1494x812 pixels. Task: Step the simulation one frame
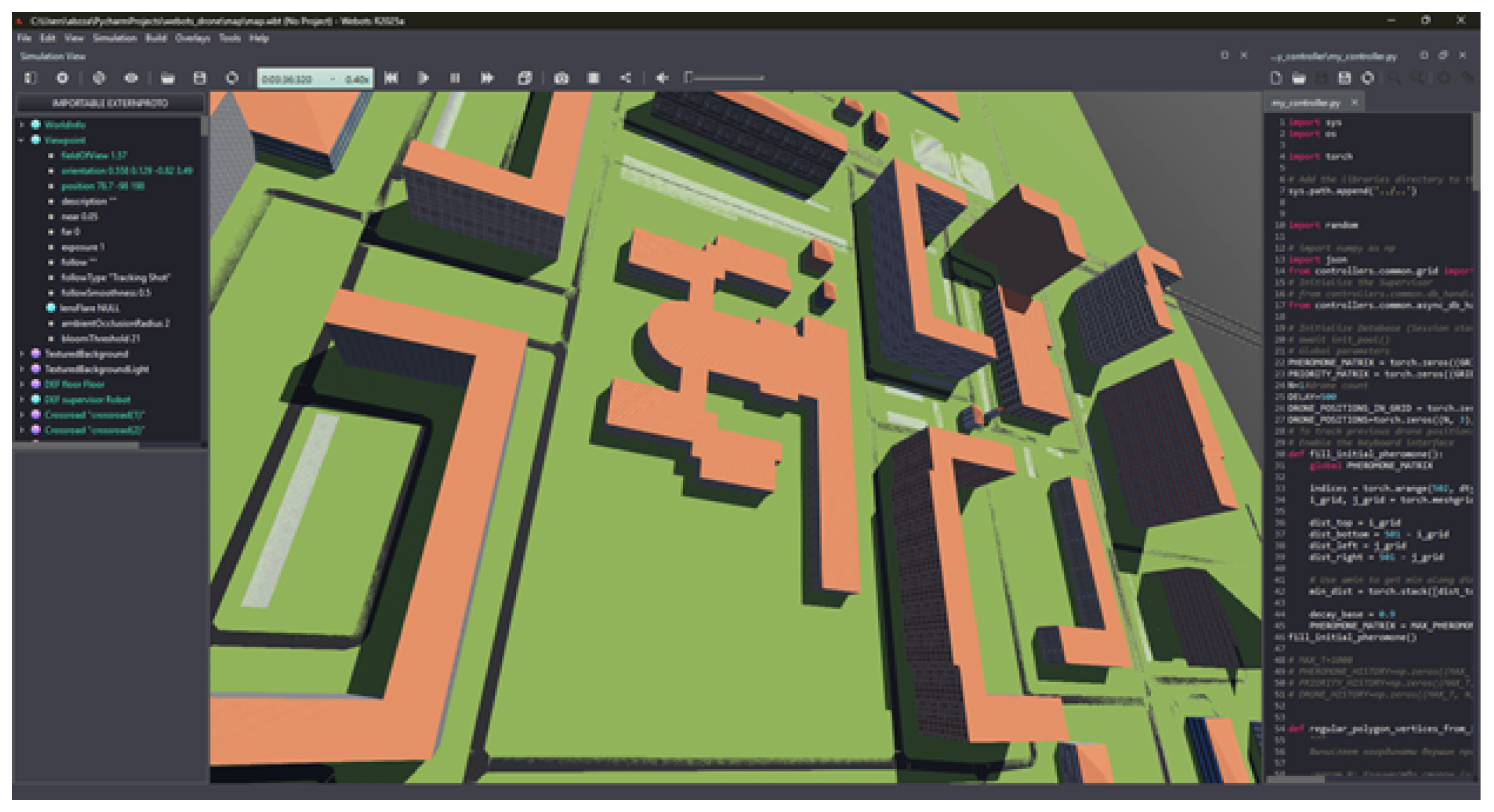pos(423,78)
